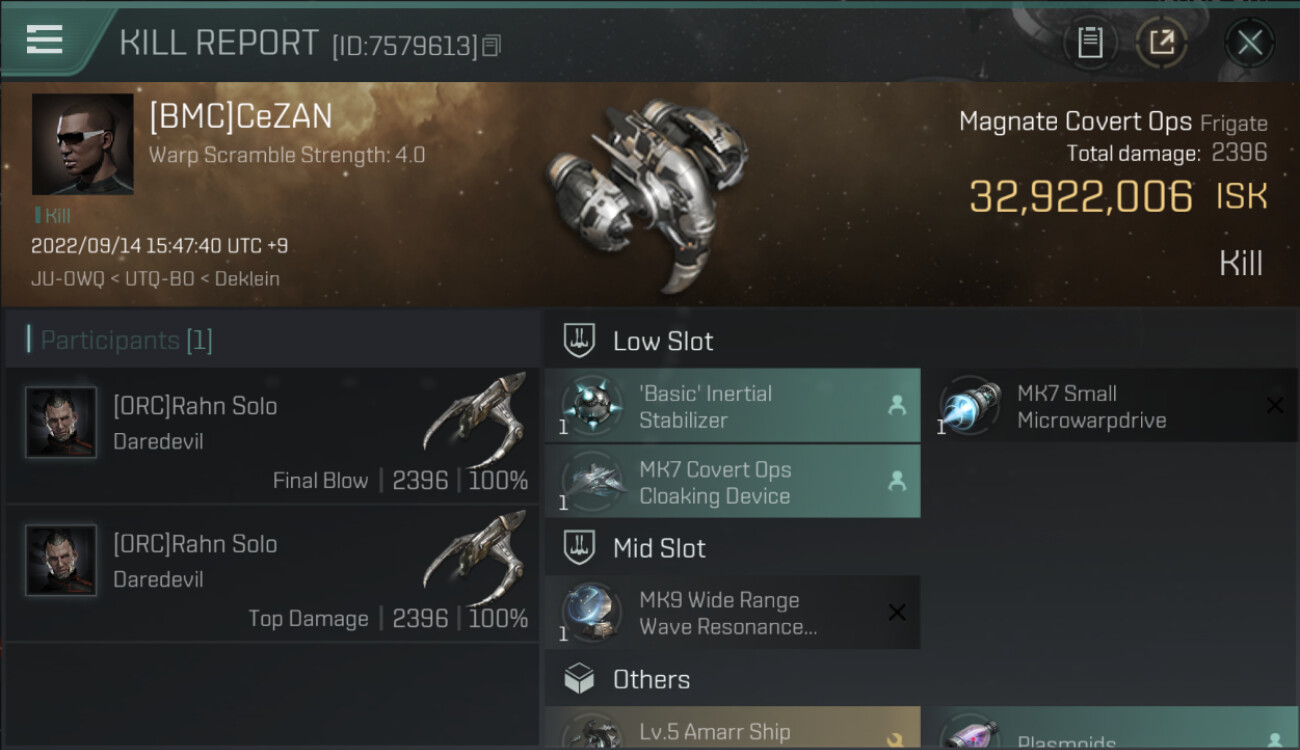1300x750 pixels.
Task: Open the JU-0WQ system location link
Action: [66, 279]
